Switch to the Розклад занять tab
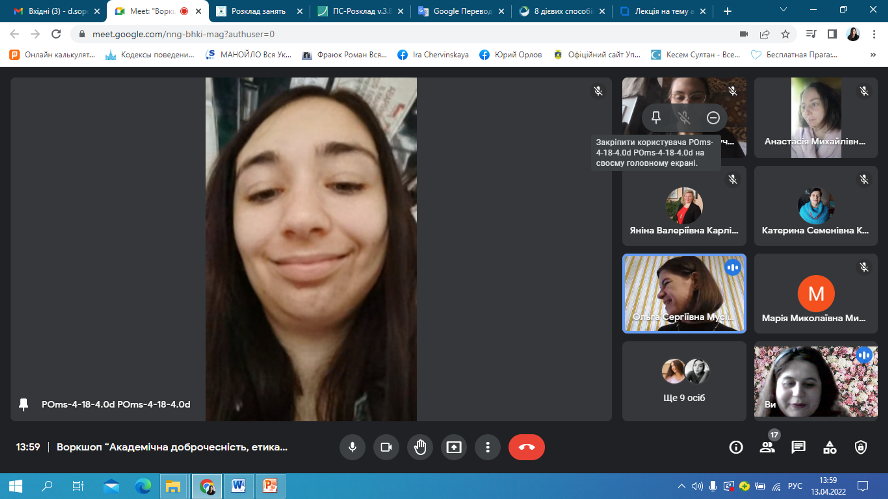Viewport: 888px width, 499px height. click(x=258, y=11)
